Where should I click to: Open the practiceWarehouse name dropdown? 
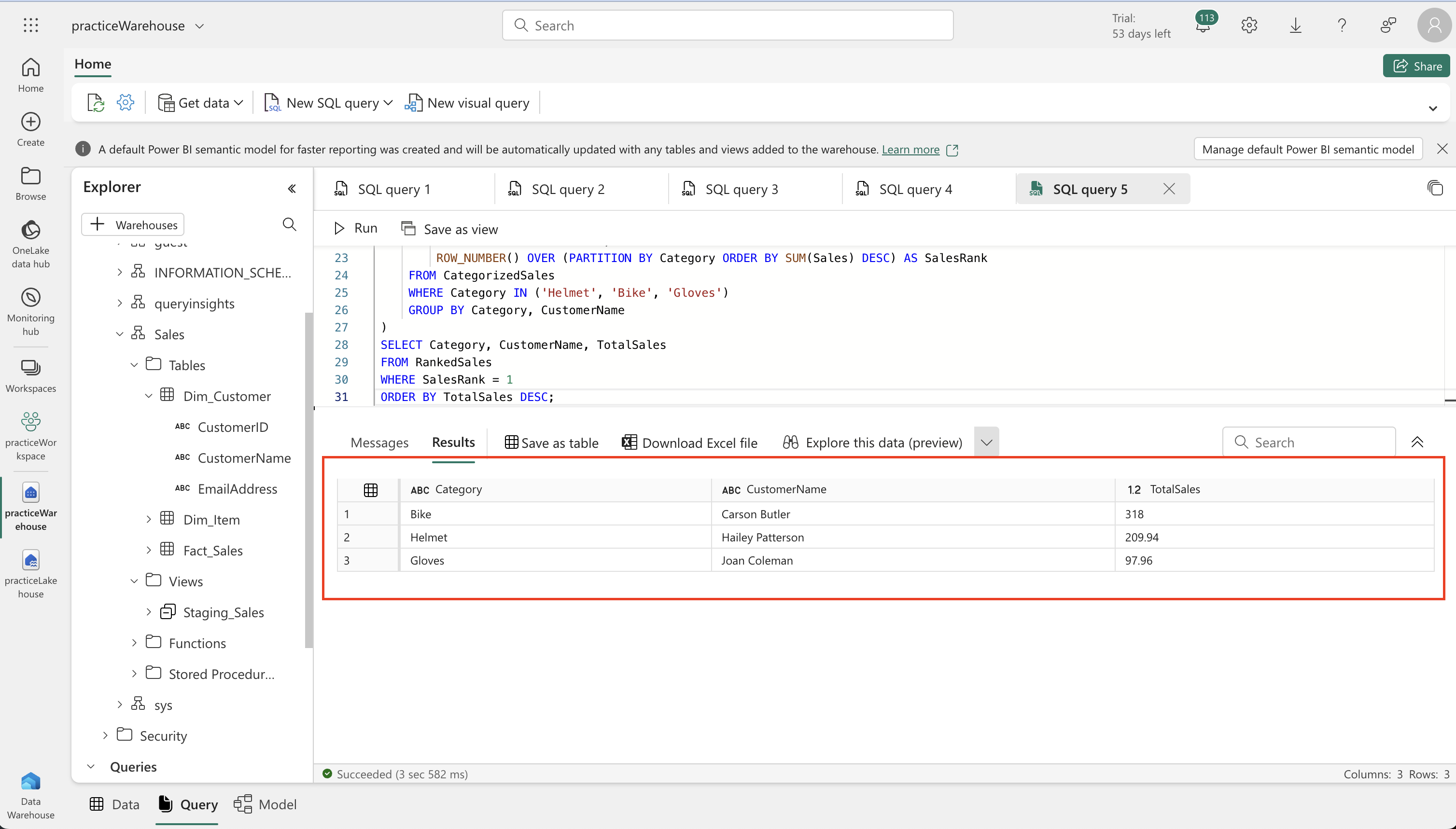(199, 26)
